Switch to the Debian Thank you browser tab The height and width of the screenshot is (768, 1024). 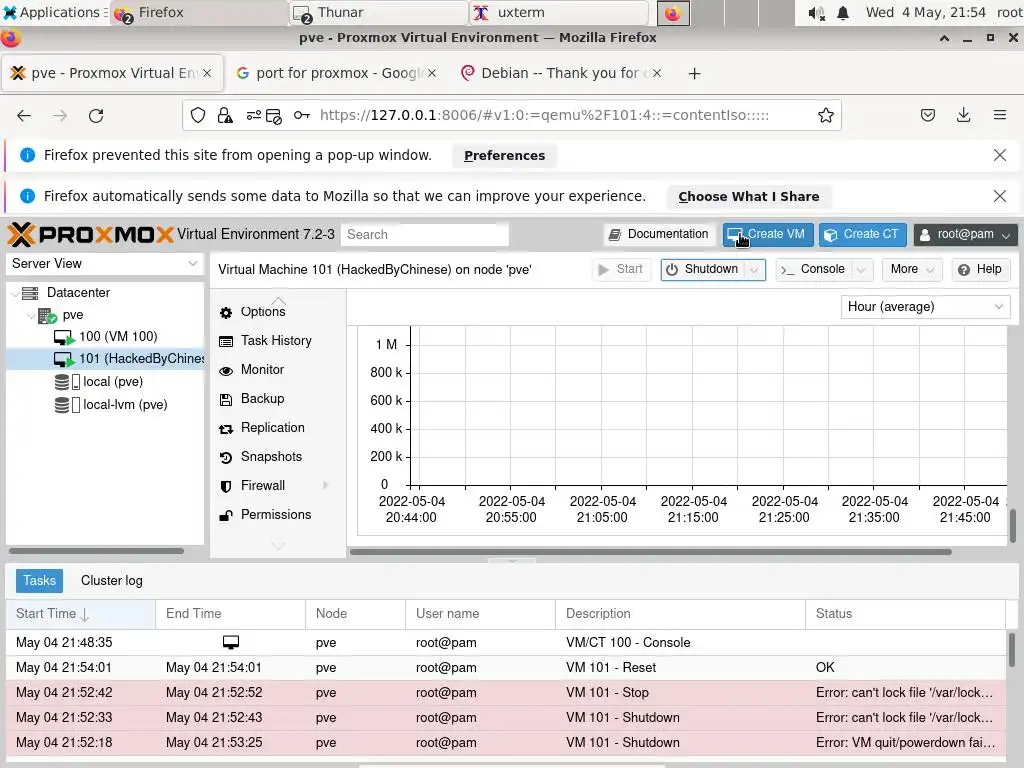coord(562,73)
